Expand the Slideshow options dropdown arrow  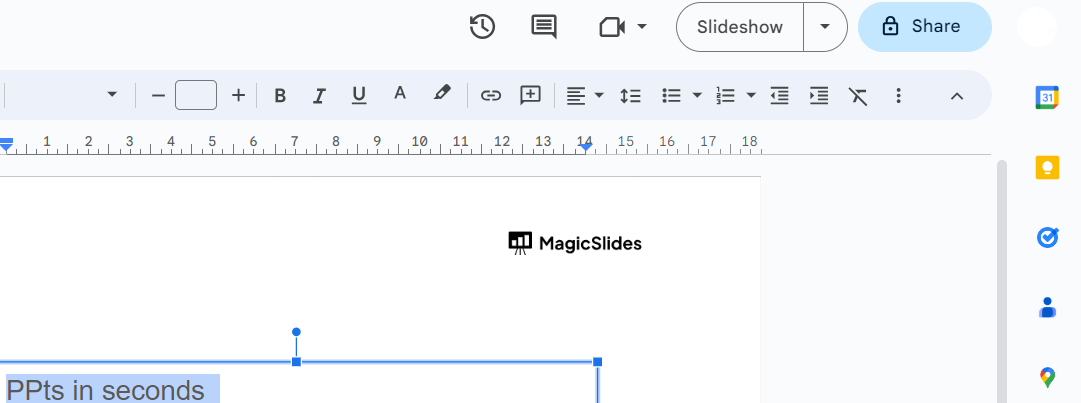tap(825, 27)
